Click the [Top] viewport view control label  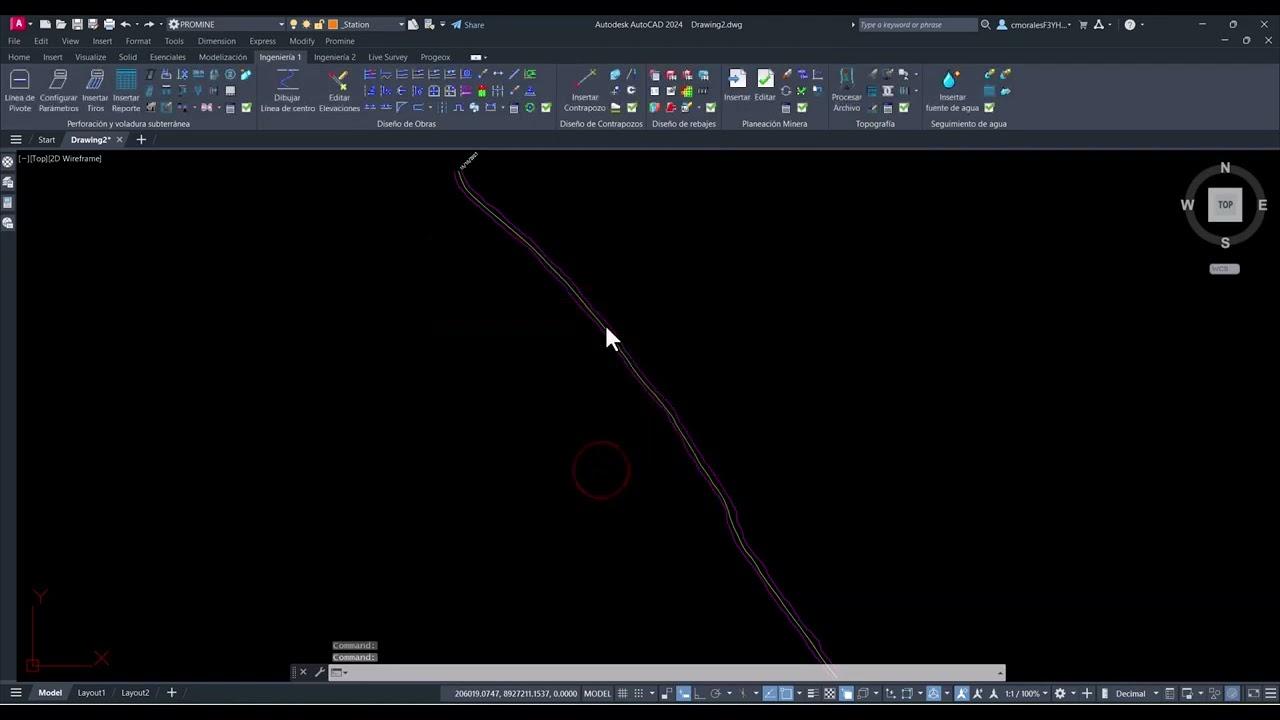[40, 159]
